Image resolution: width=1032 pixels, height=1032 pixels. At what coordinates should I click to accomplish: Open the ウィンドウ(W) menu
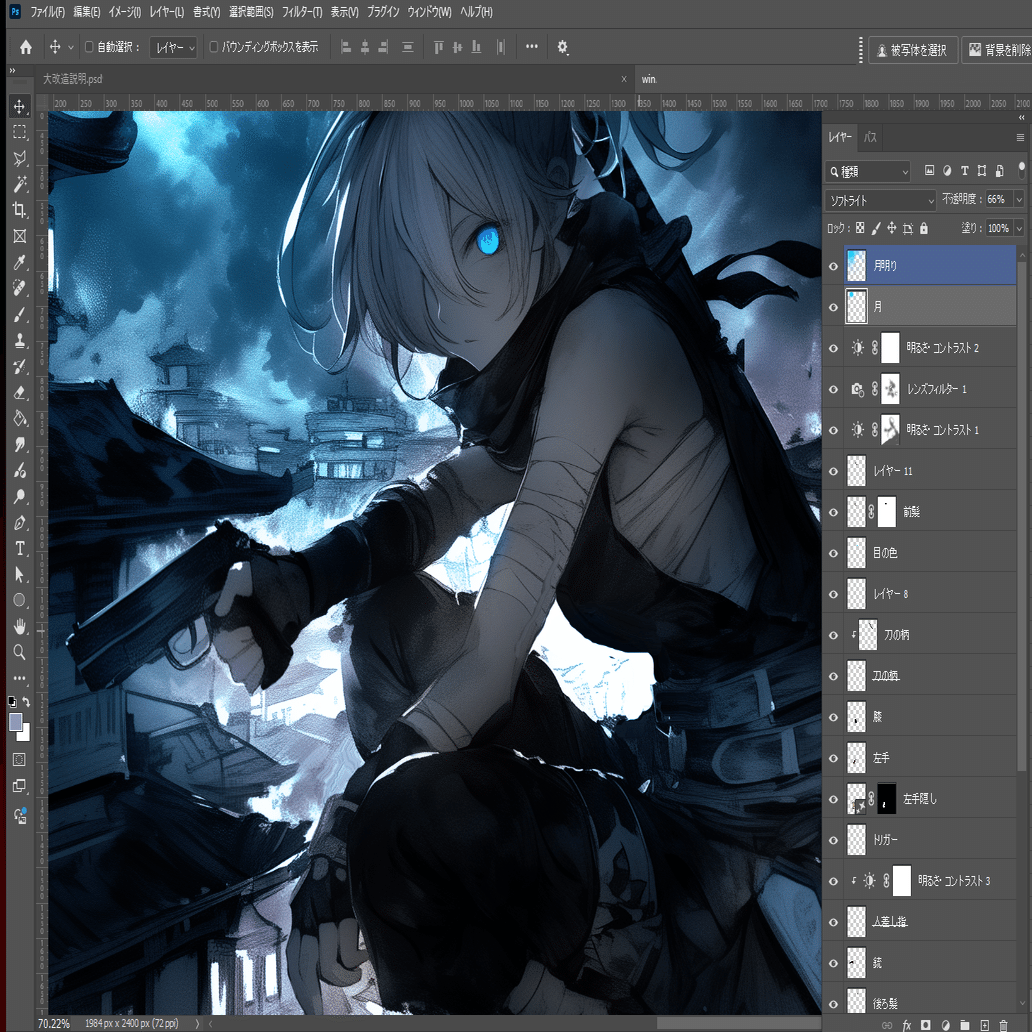(x=429, y=12)
